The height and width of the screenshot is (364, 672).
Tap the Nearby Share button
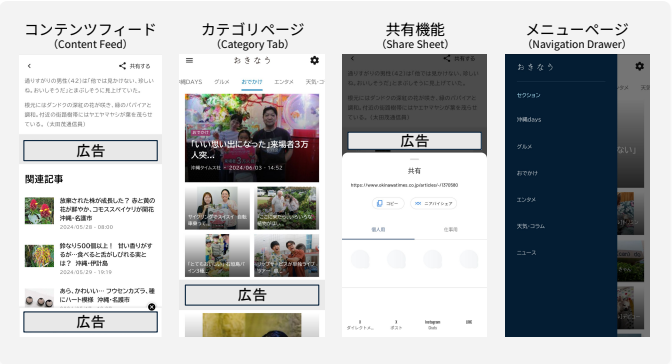click(433, 203)
